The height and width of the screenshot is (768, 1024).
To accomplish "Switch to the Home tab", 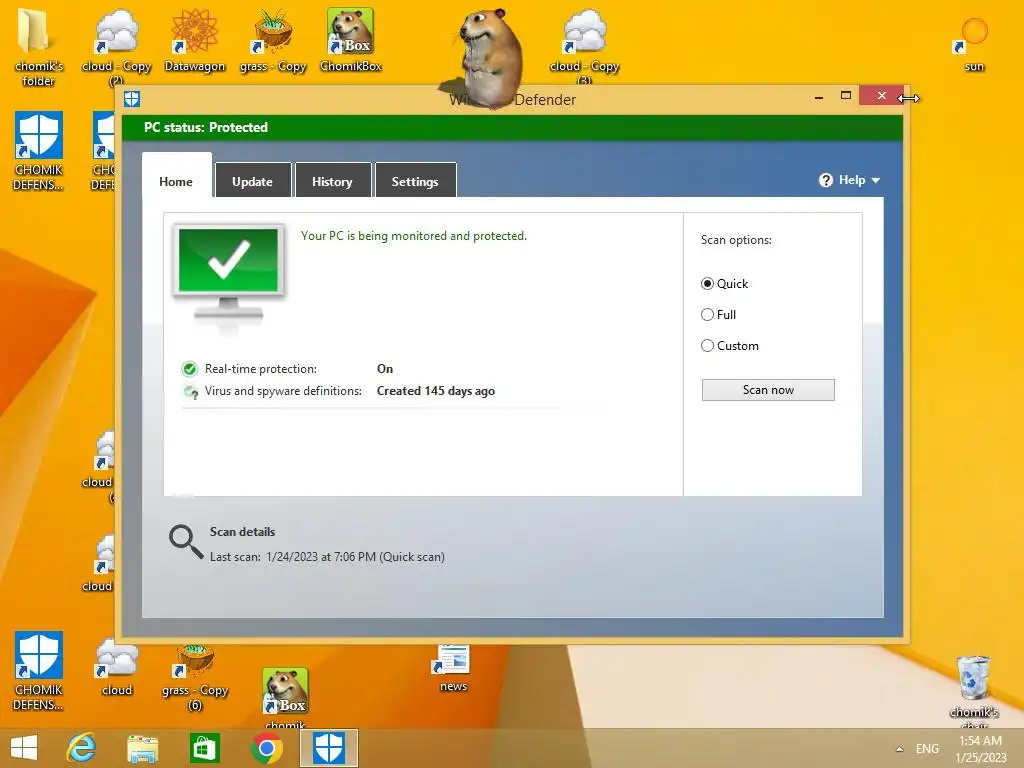I will pyautogui.click(x=176, y=181).
